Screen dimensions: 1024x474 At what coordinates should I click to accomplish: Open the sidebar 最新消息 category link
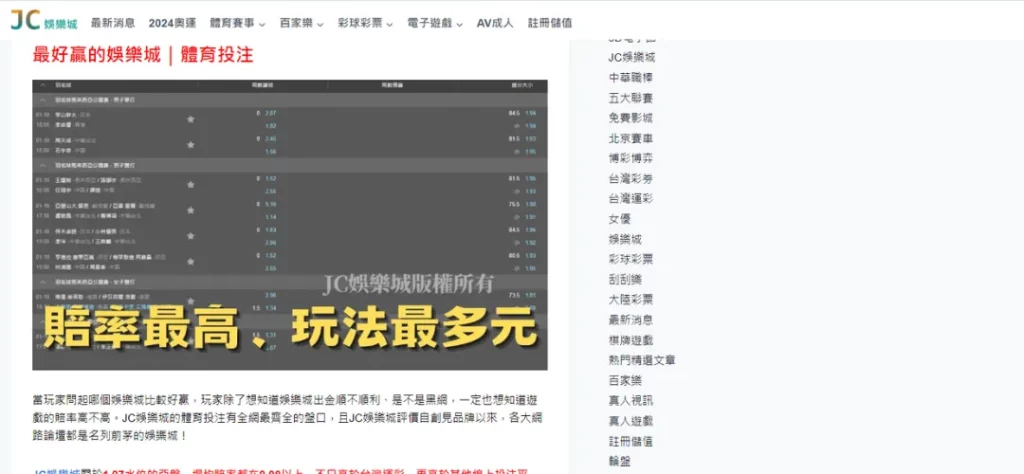tap(630, 320)
